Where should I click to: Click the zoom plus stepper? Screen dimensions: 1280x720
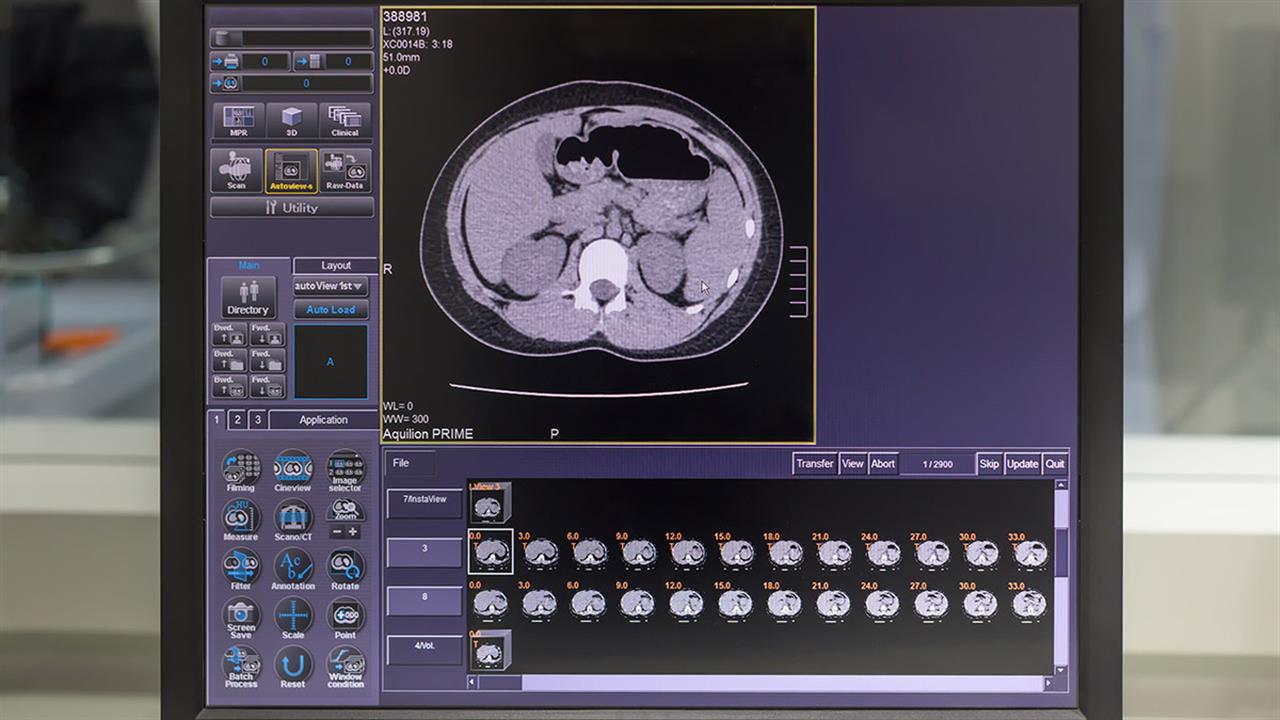click(353, 532)
